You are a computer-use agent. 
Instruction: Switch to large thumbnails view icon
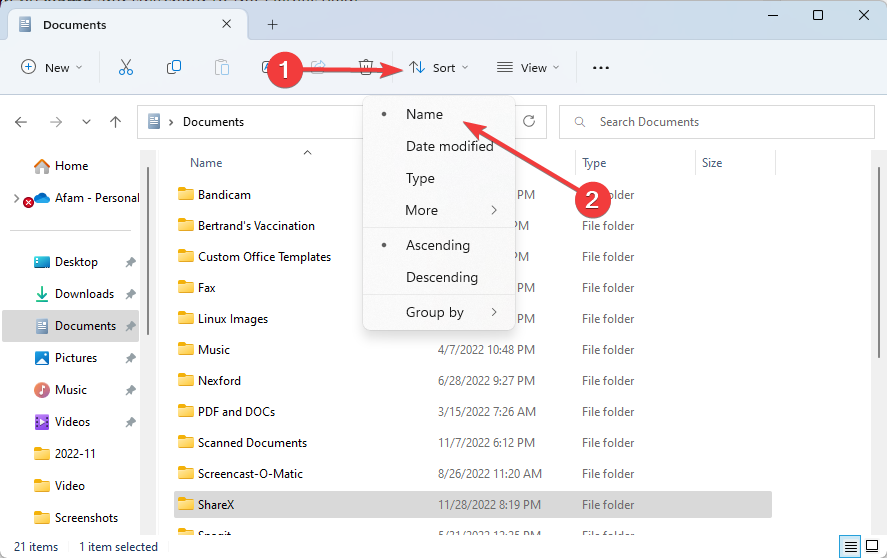pyautogui.click(x=873, y=547)
